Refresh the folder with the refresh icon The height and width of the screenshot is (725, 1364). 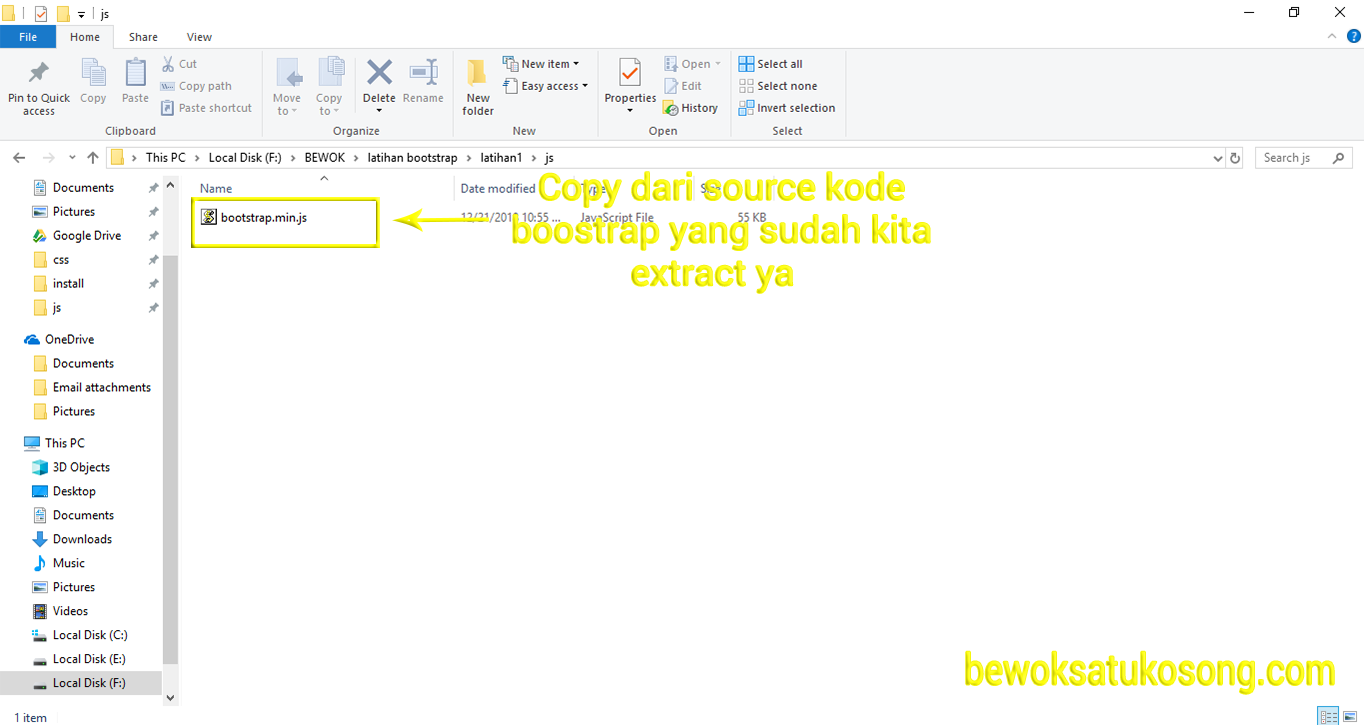click(x=1233, y=157)
